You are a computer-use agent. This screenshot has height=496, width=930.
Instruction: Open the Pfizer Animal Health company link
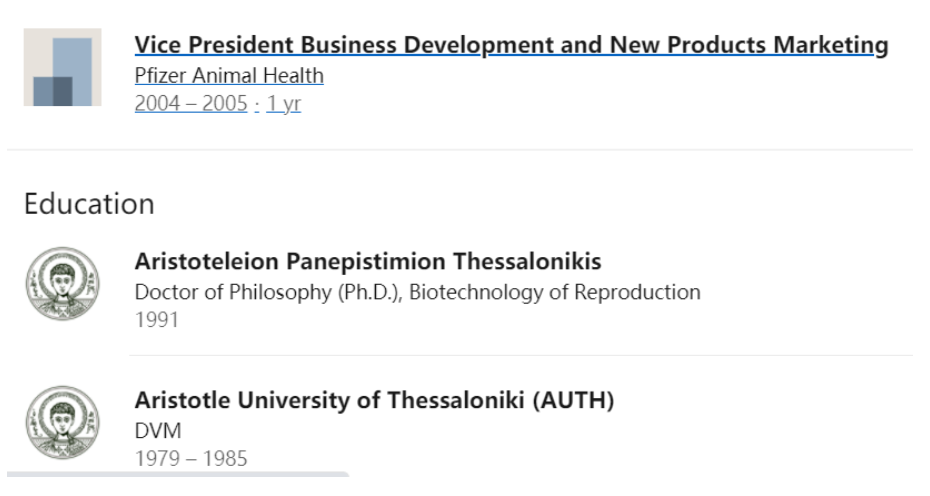pos(229,75)
